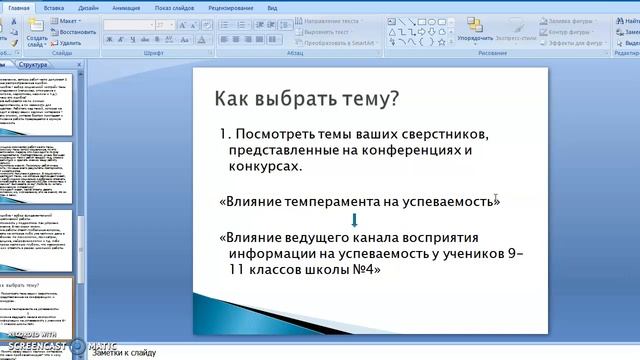Click the Найти button

pos(628,21)
